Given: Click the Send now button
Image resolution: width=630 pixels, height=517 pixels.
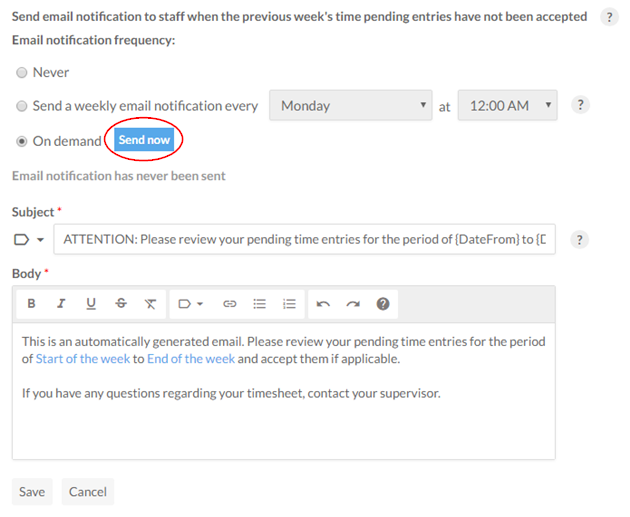Looking at the screenshot, I should tap(145, 140).
